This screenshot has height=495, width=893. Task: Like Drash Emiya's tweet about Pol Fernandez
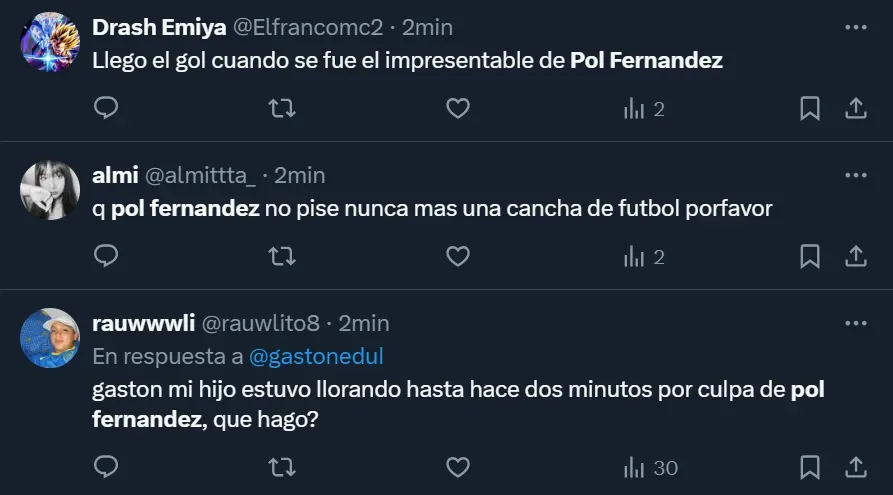[458, 108]
